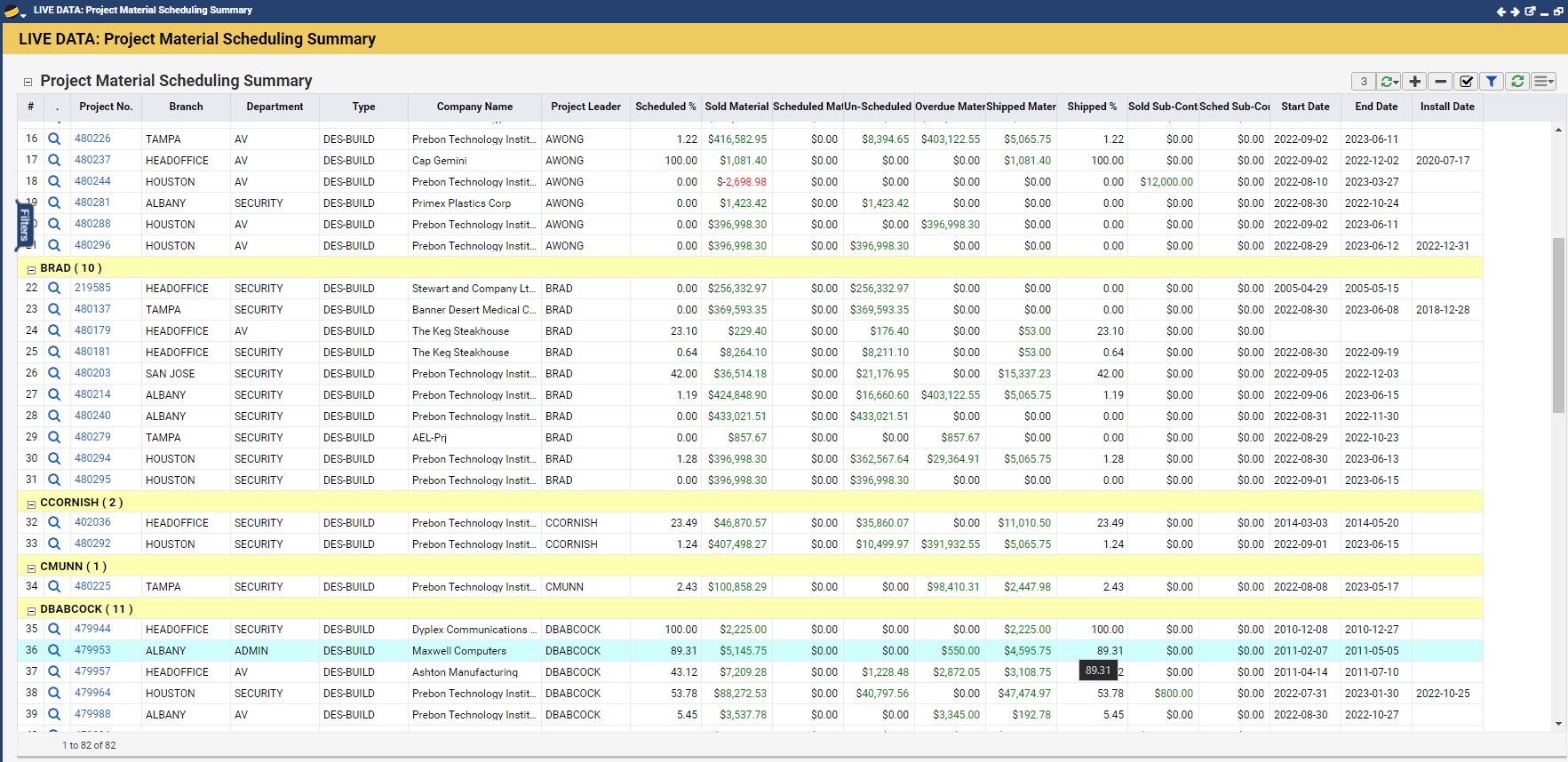Click the green refresh icon beside the funnel
The height and width of the screenshot is (762, 1568).
click(1517, 82)
